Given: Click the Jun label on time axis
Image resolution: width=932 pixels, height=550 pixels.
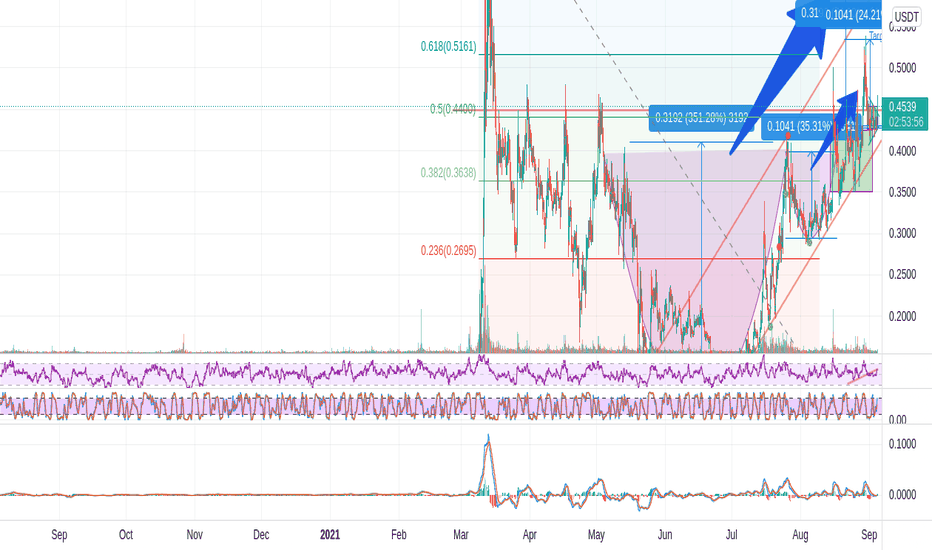Looking at the screenshot, I should [665, 535].
